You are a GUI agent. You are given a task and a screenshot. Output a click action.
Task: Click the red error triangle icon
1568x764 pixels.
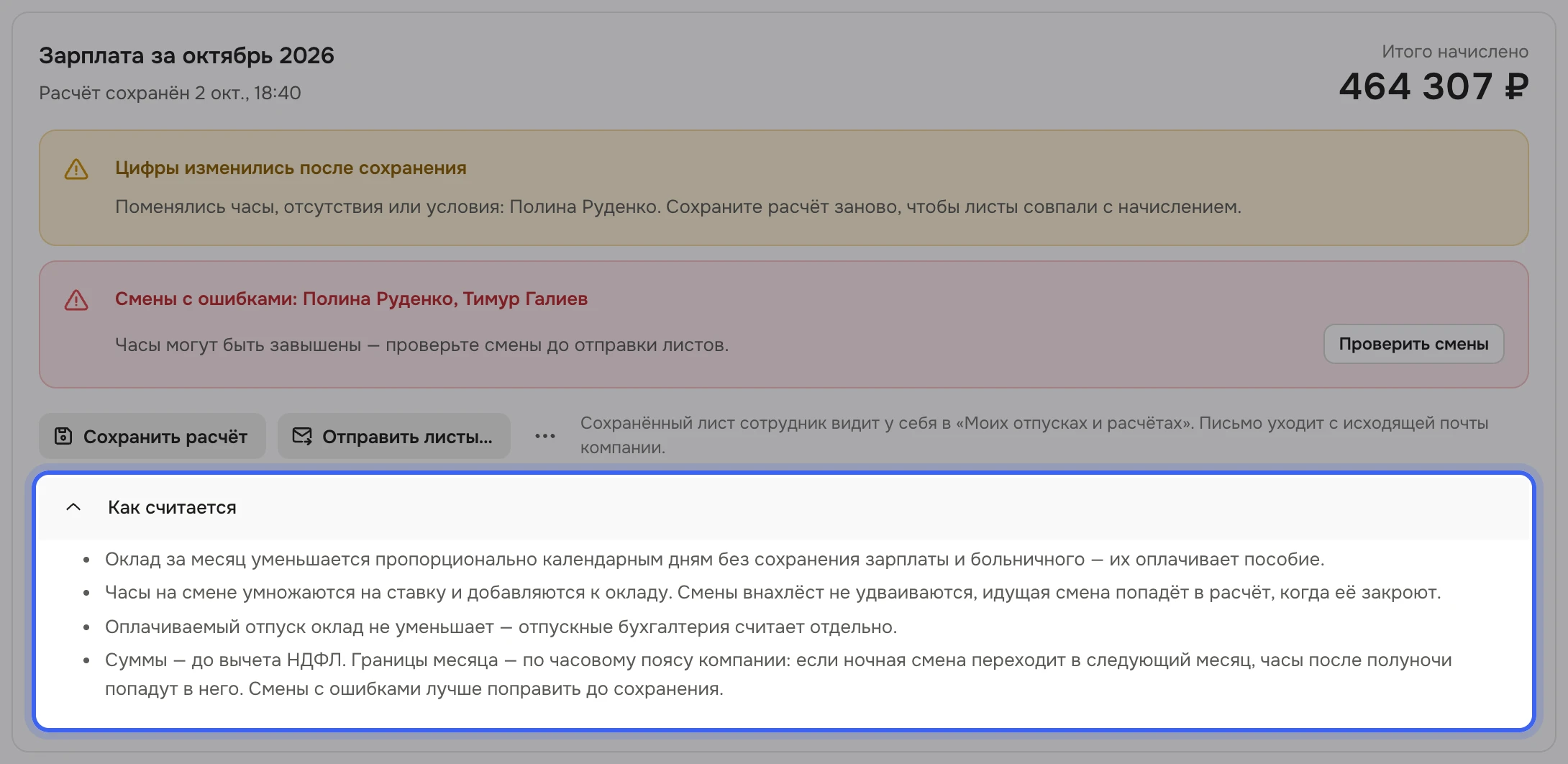coord(76,301)
